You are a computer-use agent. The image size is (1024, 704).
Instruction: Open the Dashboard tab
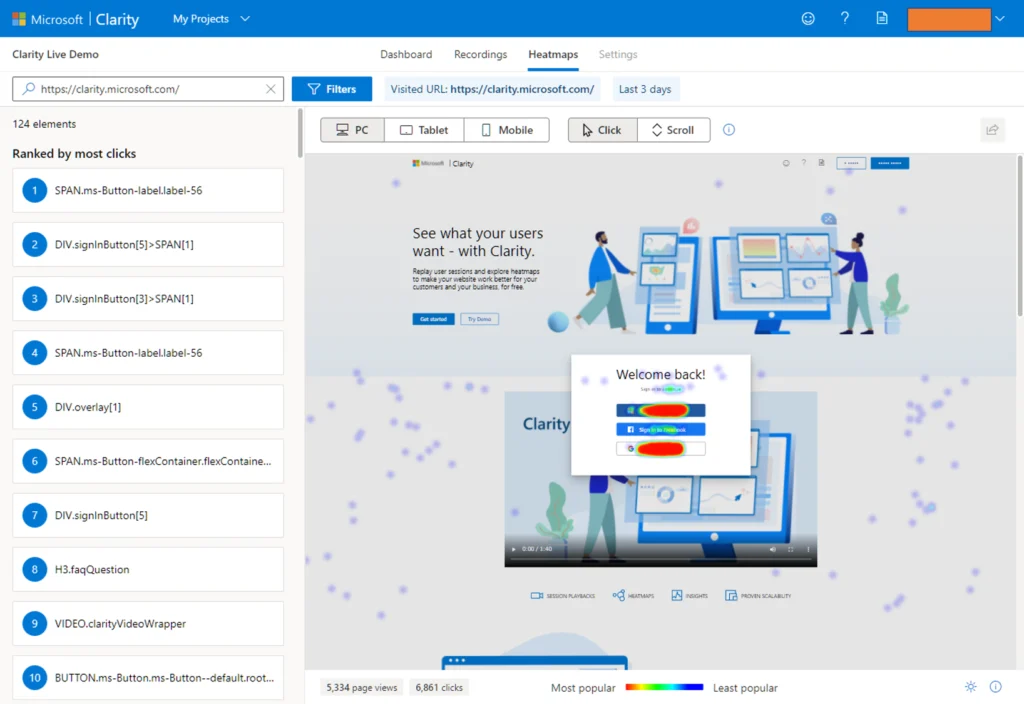(406, 54)
